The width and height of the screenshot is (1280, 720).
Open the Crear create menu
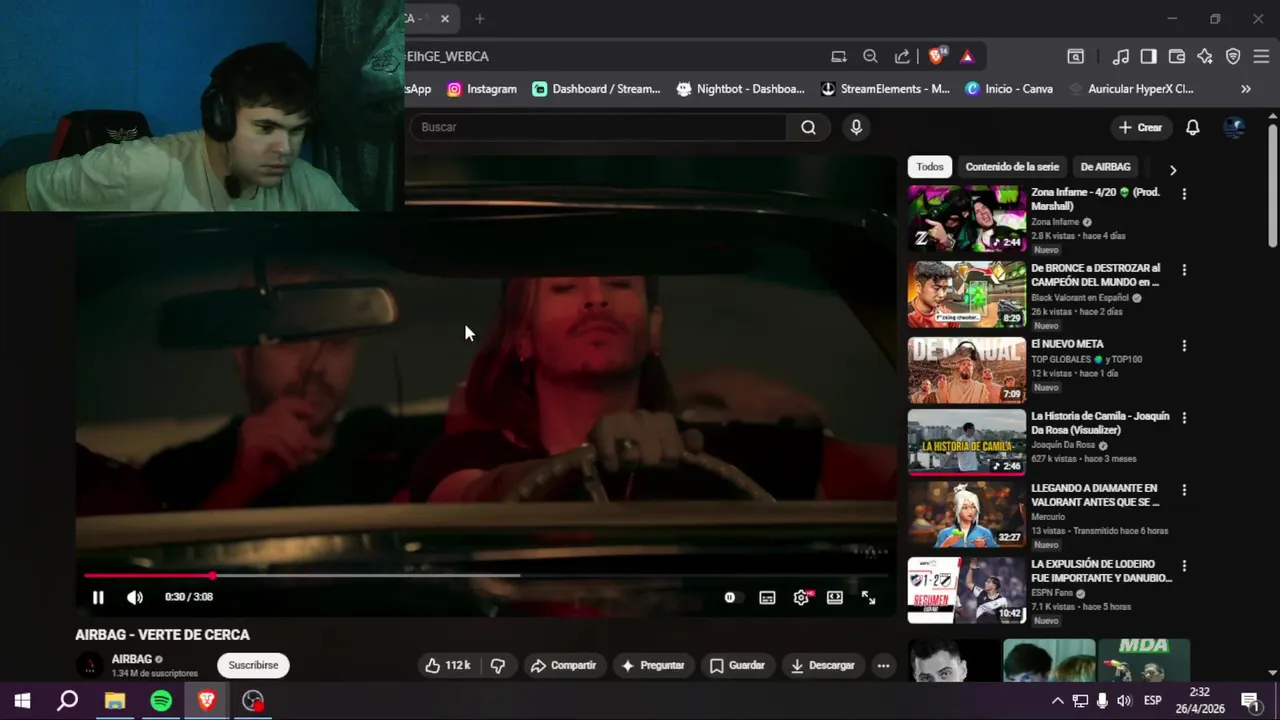1140,127
